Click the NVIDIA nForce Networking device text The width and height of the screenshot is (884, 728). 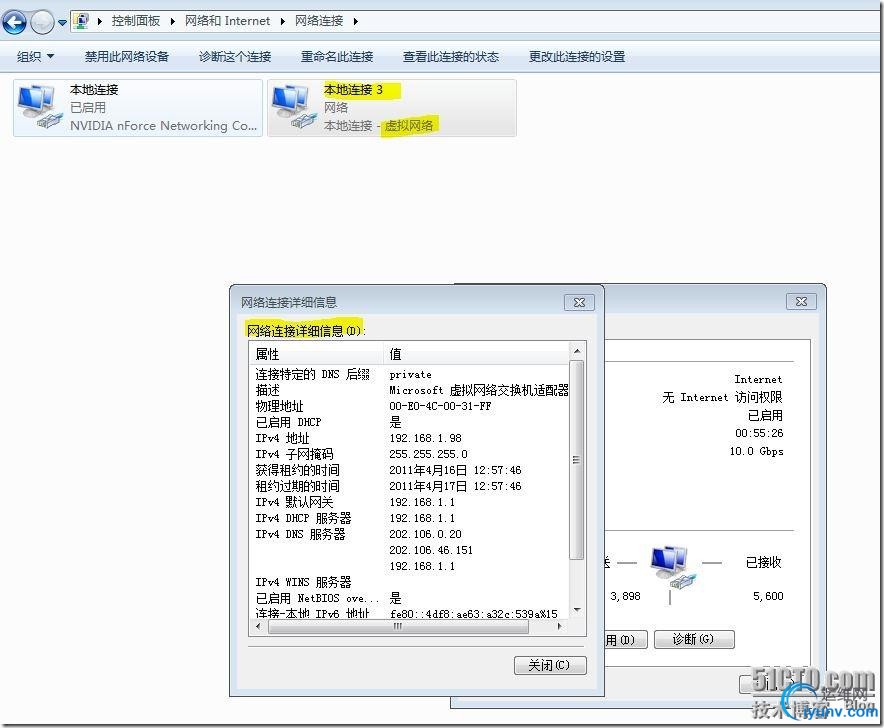point(163,126)
